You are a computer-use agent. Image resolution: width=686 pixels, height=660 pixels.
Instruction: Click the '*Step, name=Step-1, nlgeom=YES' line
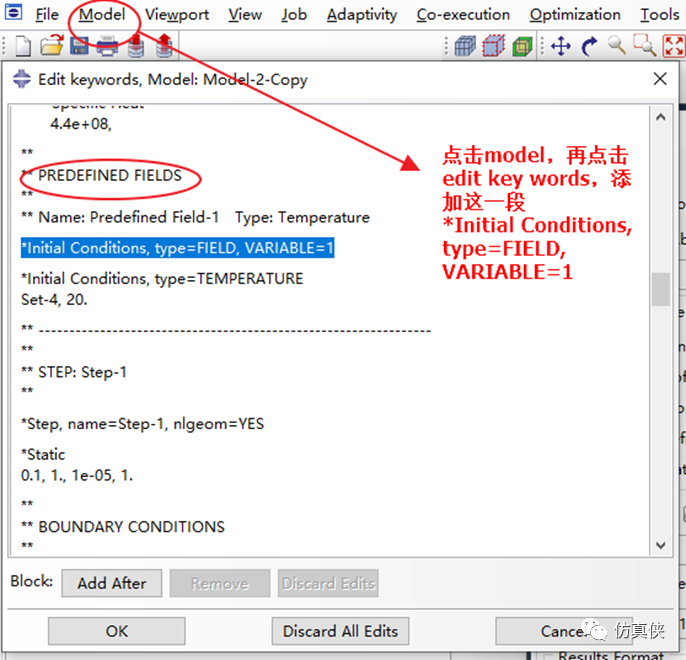(x=143, y=424)
